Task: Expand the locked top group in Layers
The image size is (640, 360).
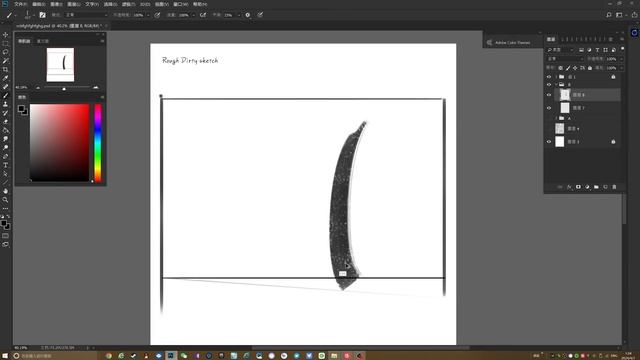Action: pos(556,77)
